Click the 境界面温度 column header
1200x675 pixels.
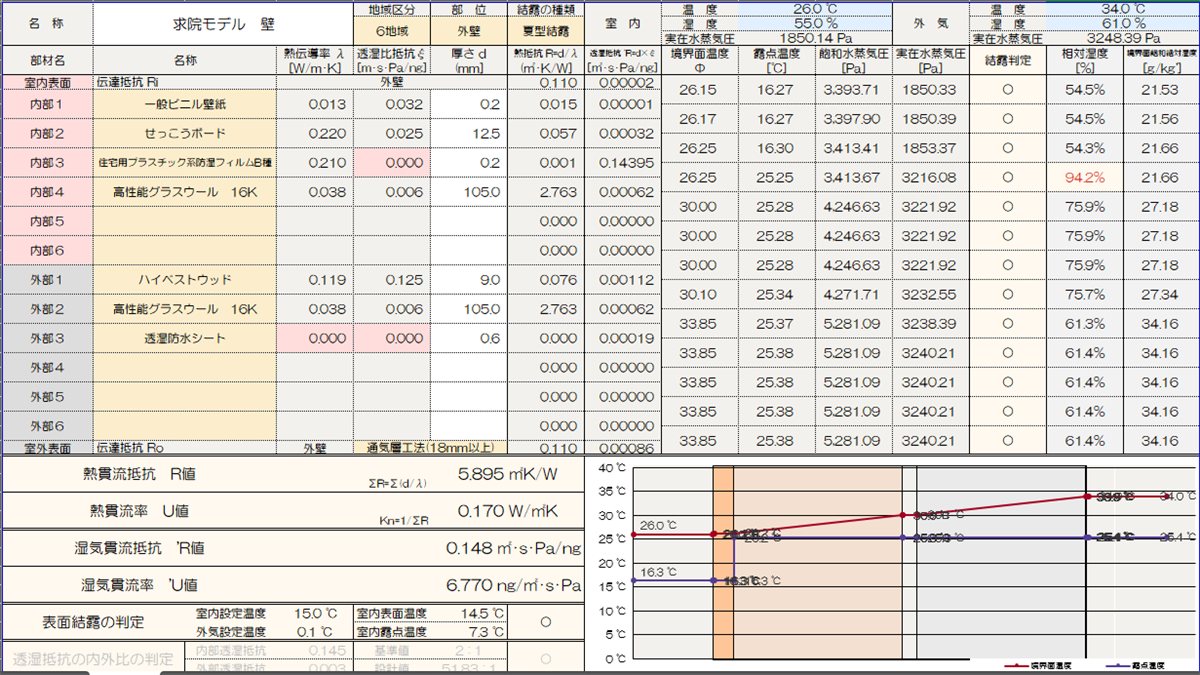(699, 60)
